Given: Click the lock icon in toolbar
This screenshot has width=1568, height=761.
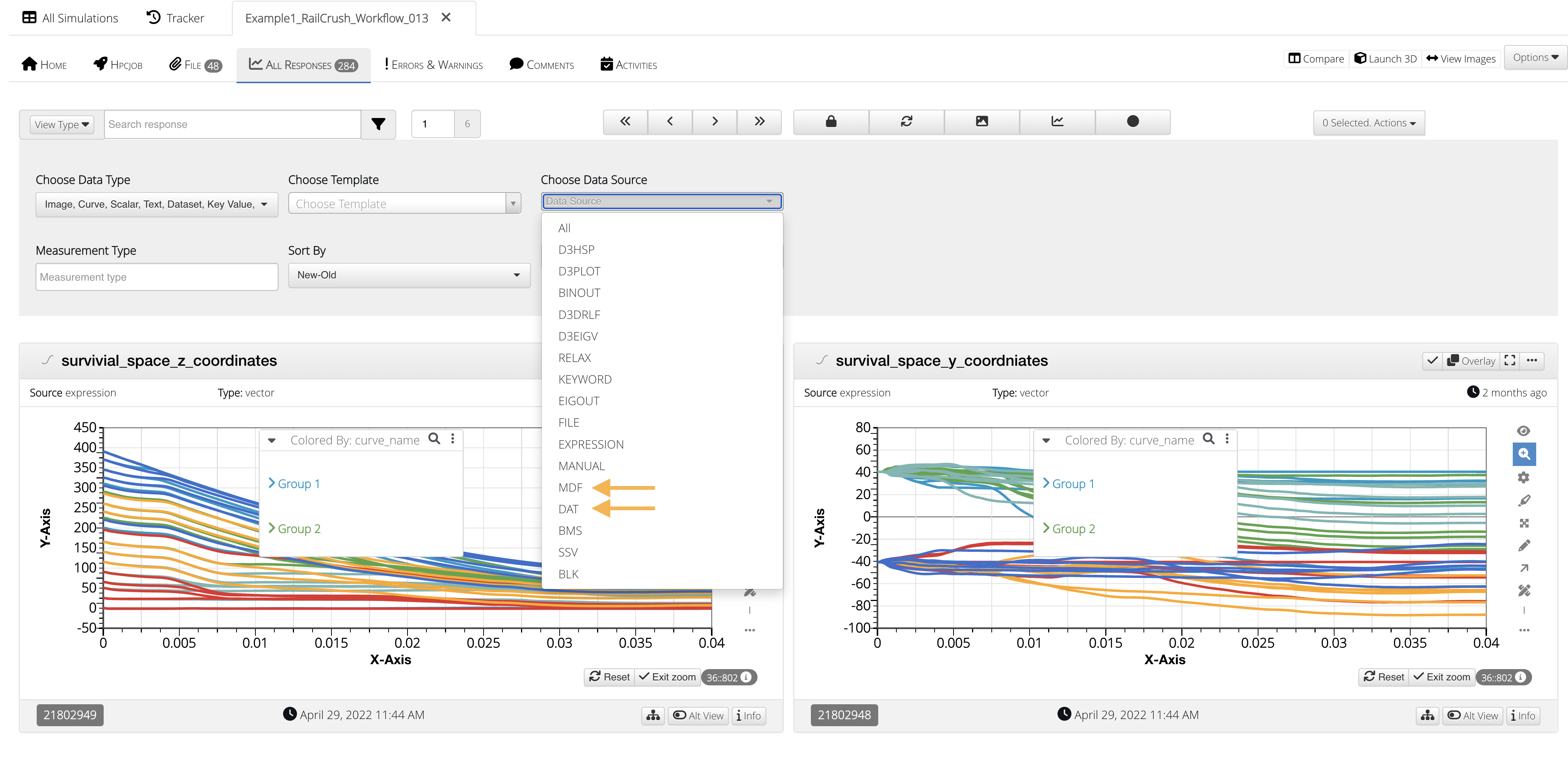Looking at the screenshot, I should tap(830, 122).
